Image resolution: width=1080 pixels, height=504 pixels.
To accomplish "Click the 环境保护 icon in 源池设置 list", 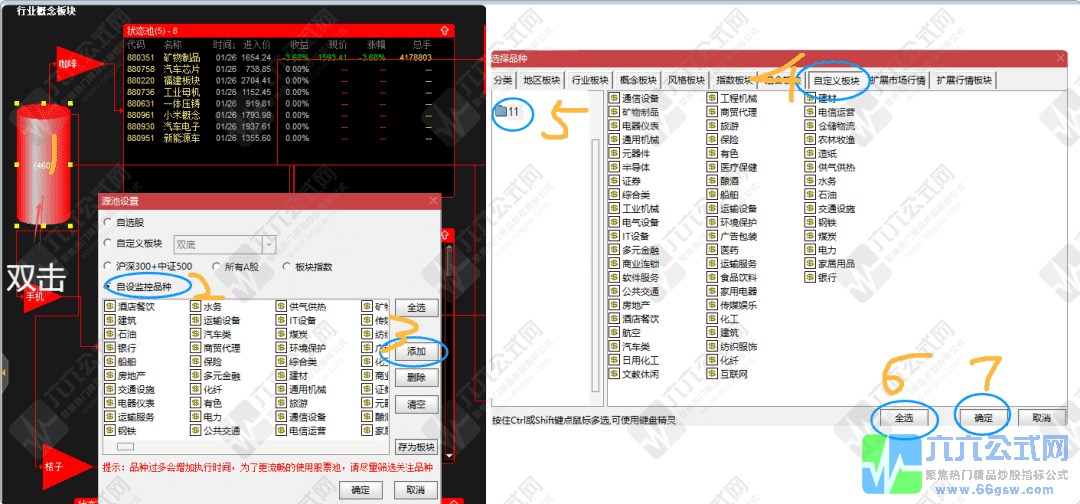I will [281, 348].
